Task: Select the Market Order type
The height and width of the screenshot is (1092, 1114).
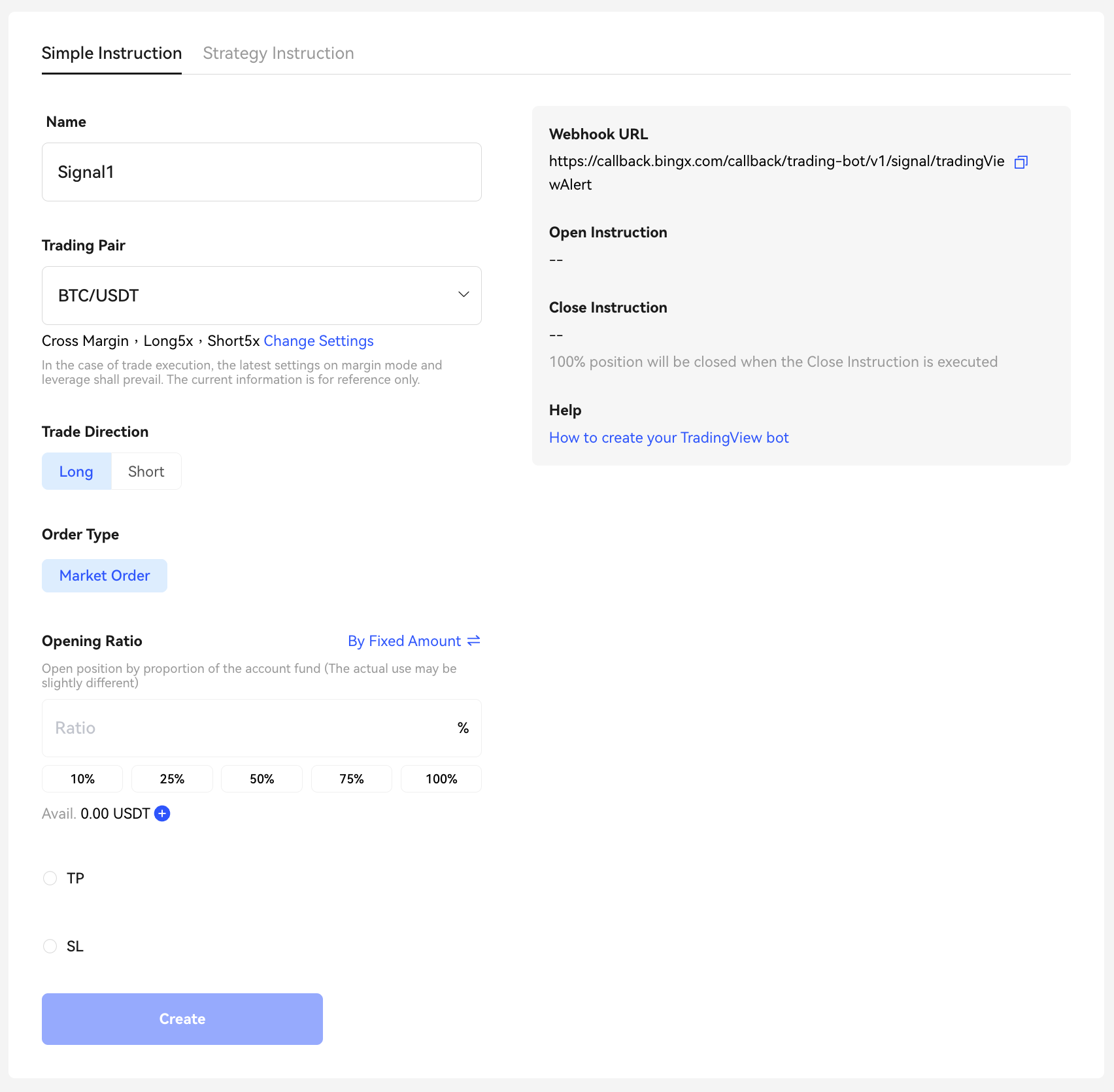Action: click(x=105, y=576)
